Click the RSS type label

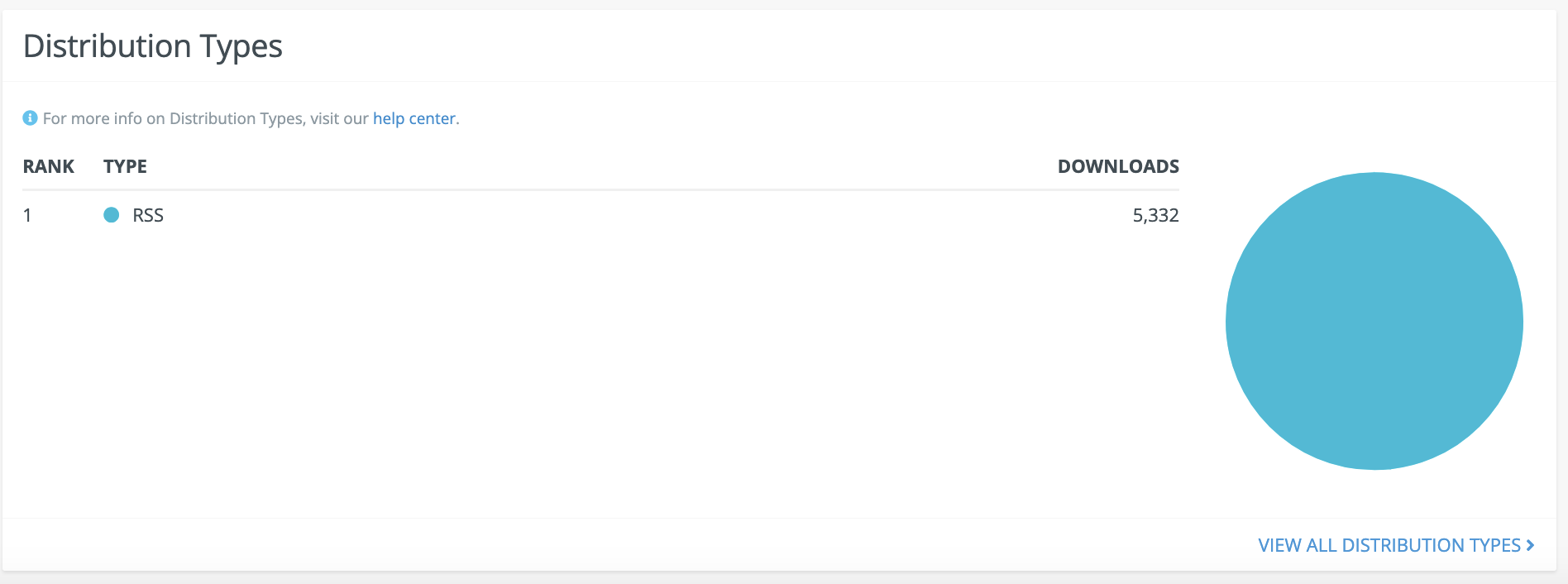148,215
